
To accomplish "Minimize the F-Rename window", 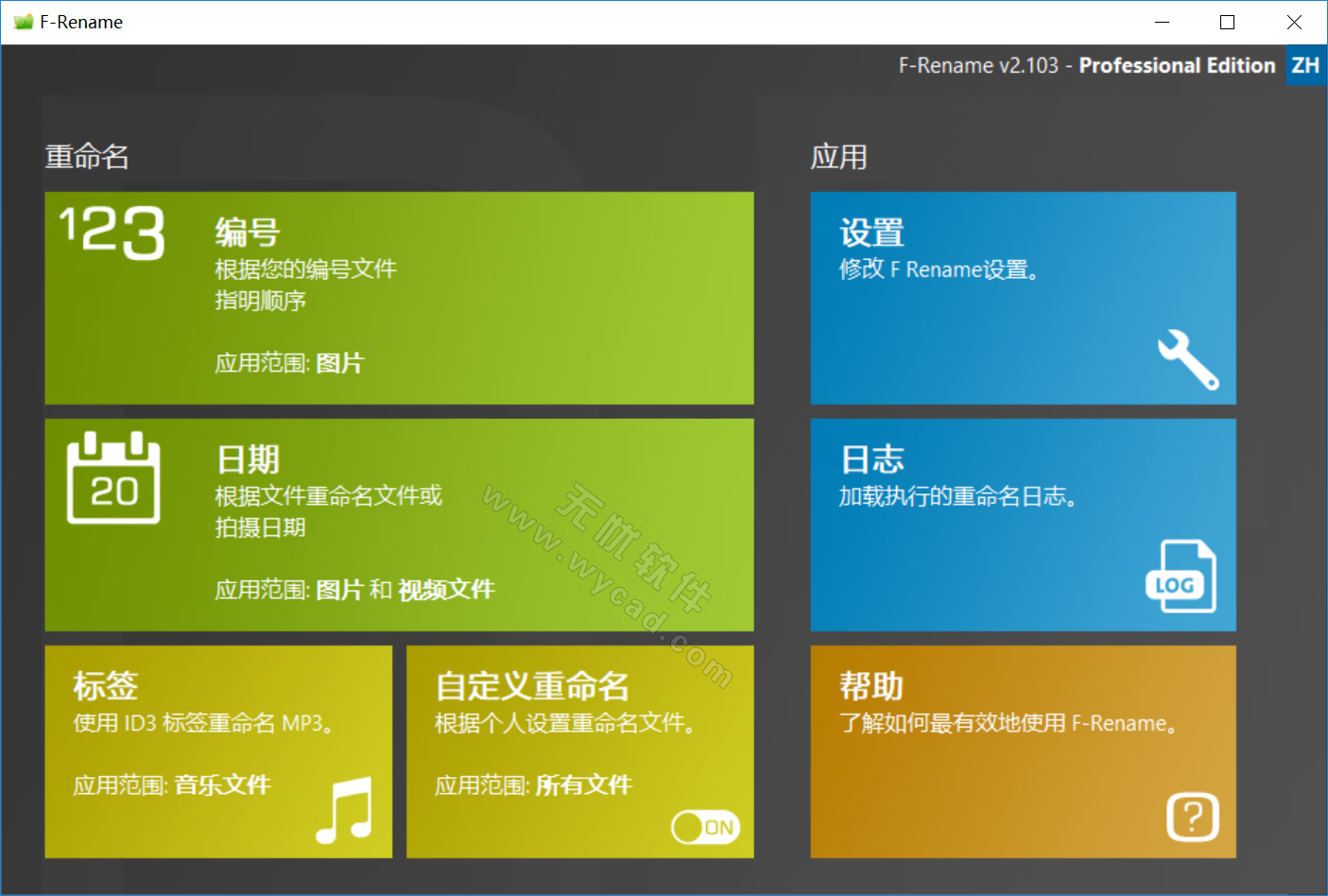I will point(1162,21).
